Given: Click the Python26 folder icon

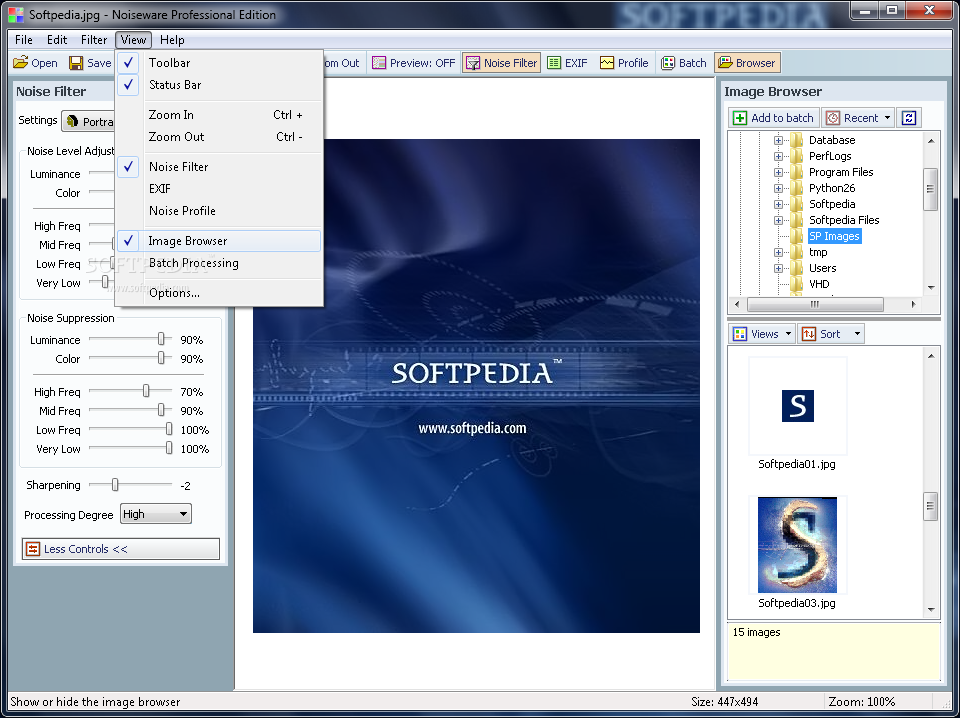Looking at the screenshot, I should (x=796, y=188).
